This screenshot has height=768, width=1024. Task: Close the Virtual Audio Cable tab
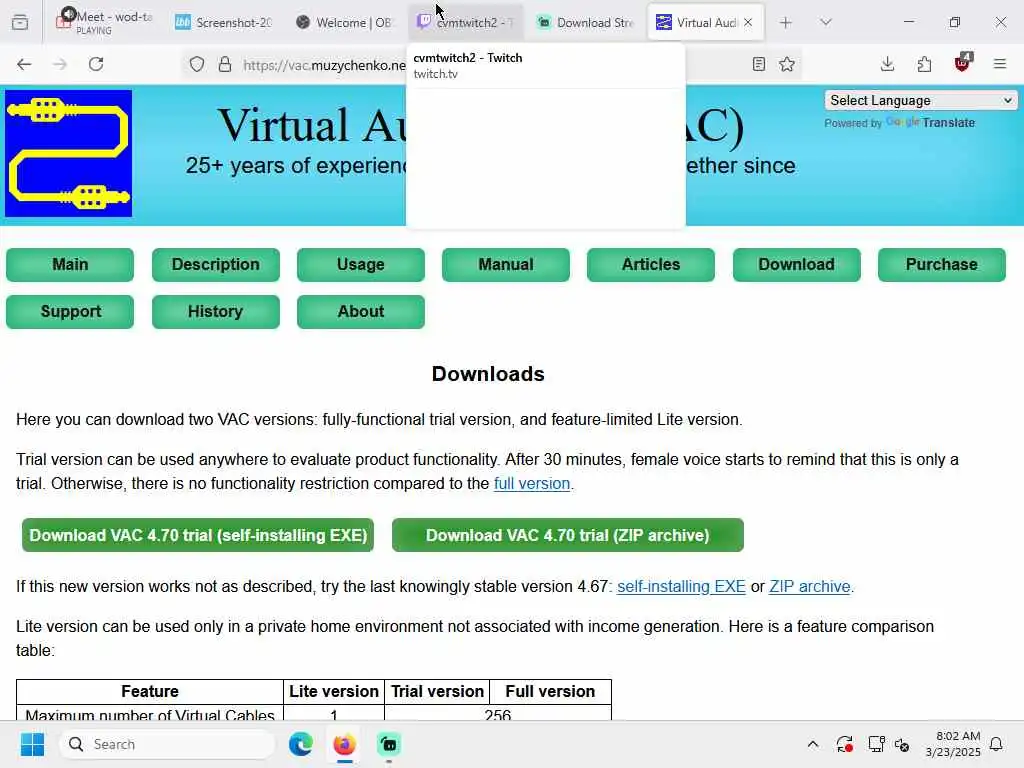[748, 22]
